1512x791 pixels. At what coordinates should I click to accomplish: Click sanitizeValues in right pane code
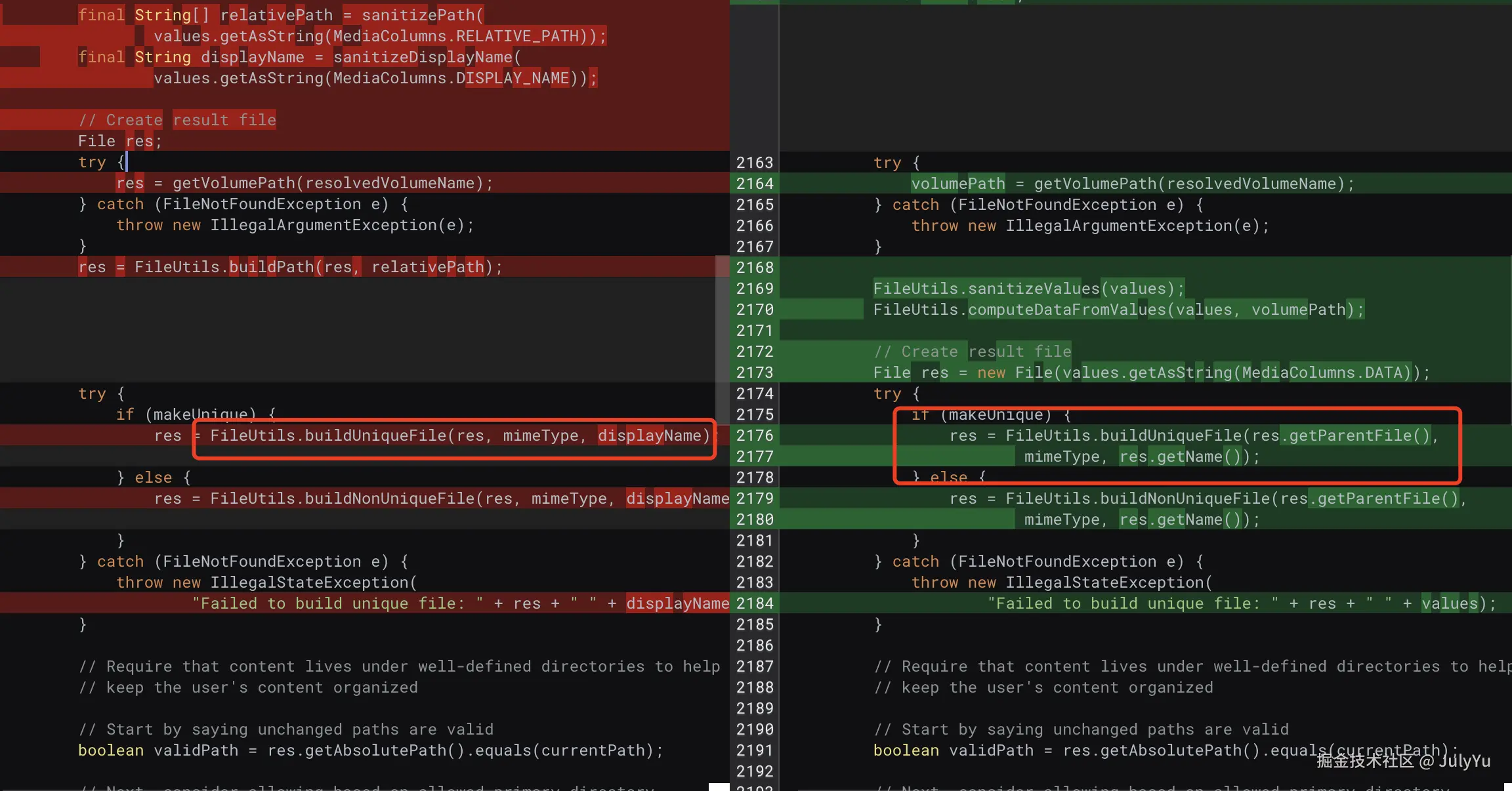[x=1033, y=289]
